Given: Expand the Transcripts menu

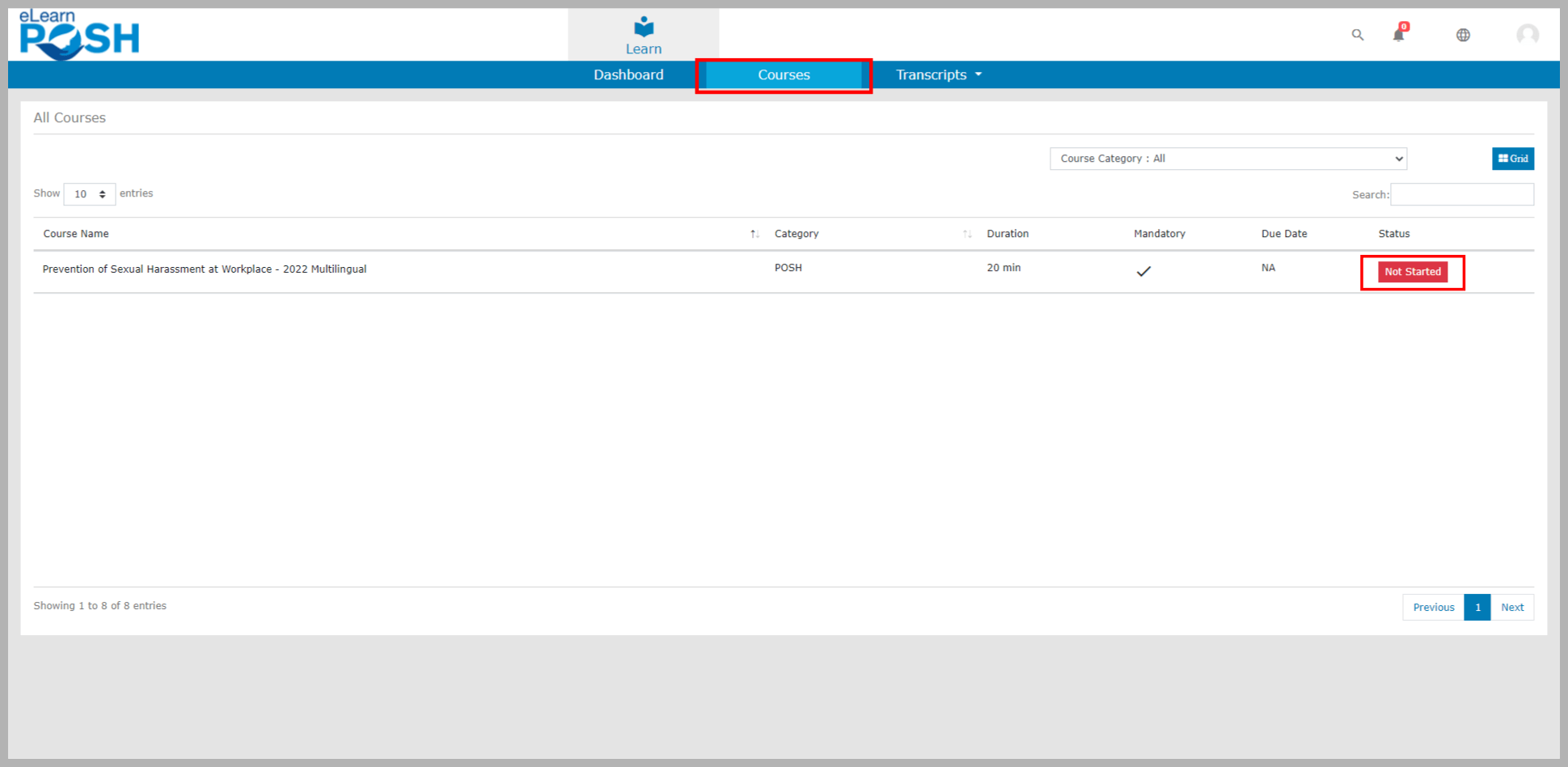Looking at the screenshot, I should click(x=938, y=74).
